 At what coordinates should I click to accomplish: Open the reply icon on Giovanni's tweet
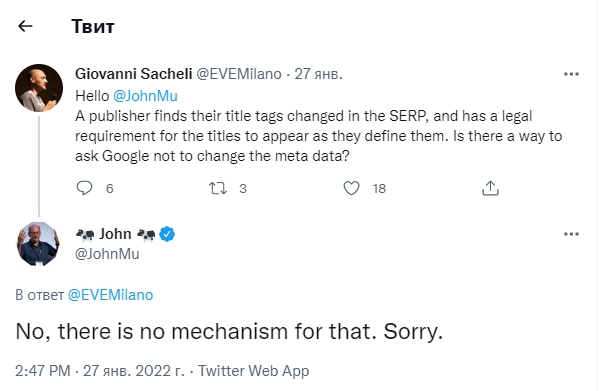pyautogui.click(x=84, y=188)
